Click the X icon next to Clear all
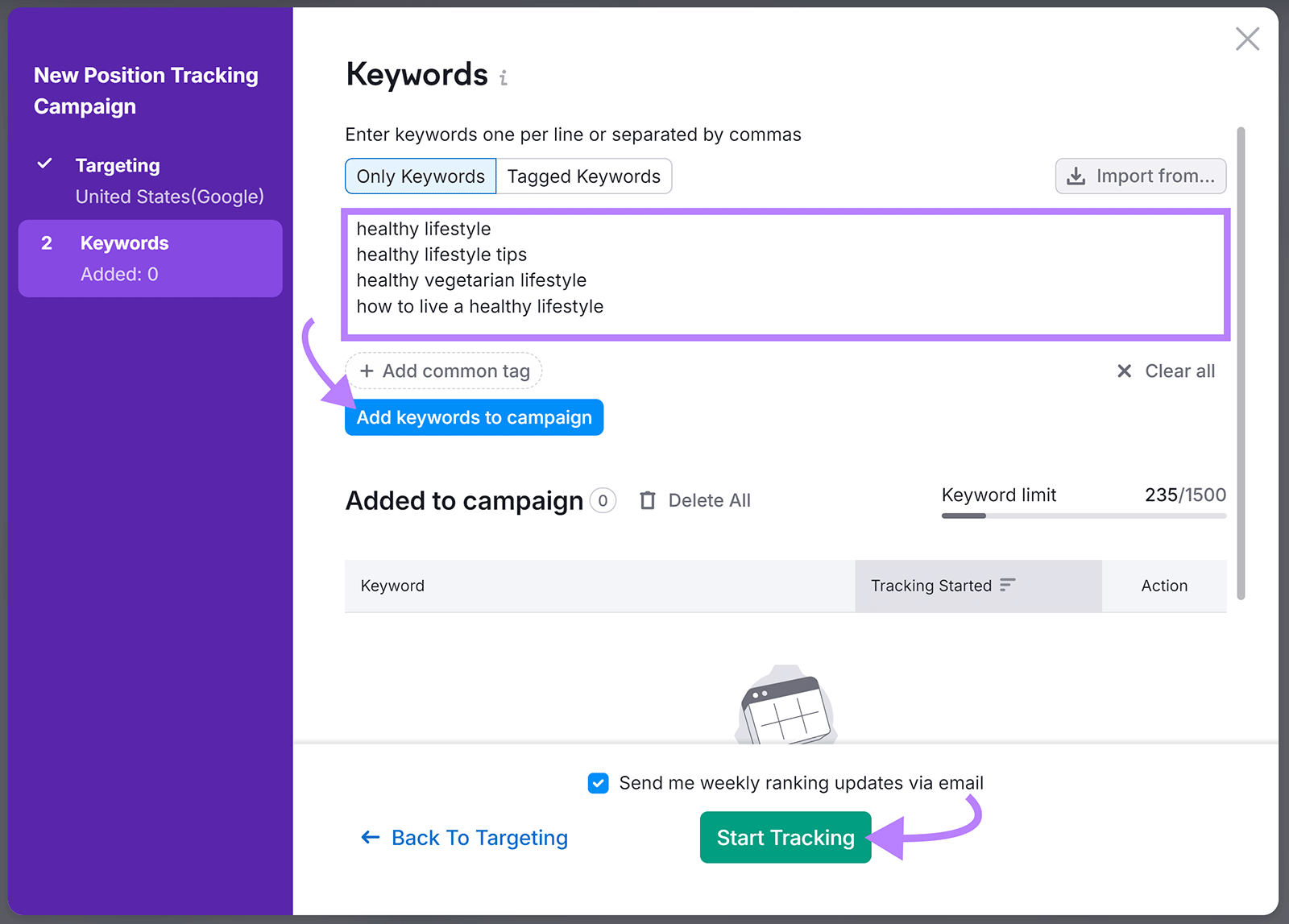1289x924 pixels. click(x=1125, y=371)
